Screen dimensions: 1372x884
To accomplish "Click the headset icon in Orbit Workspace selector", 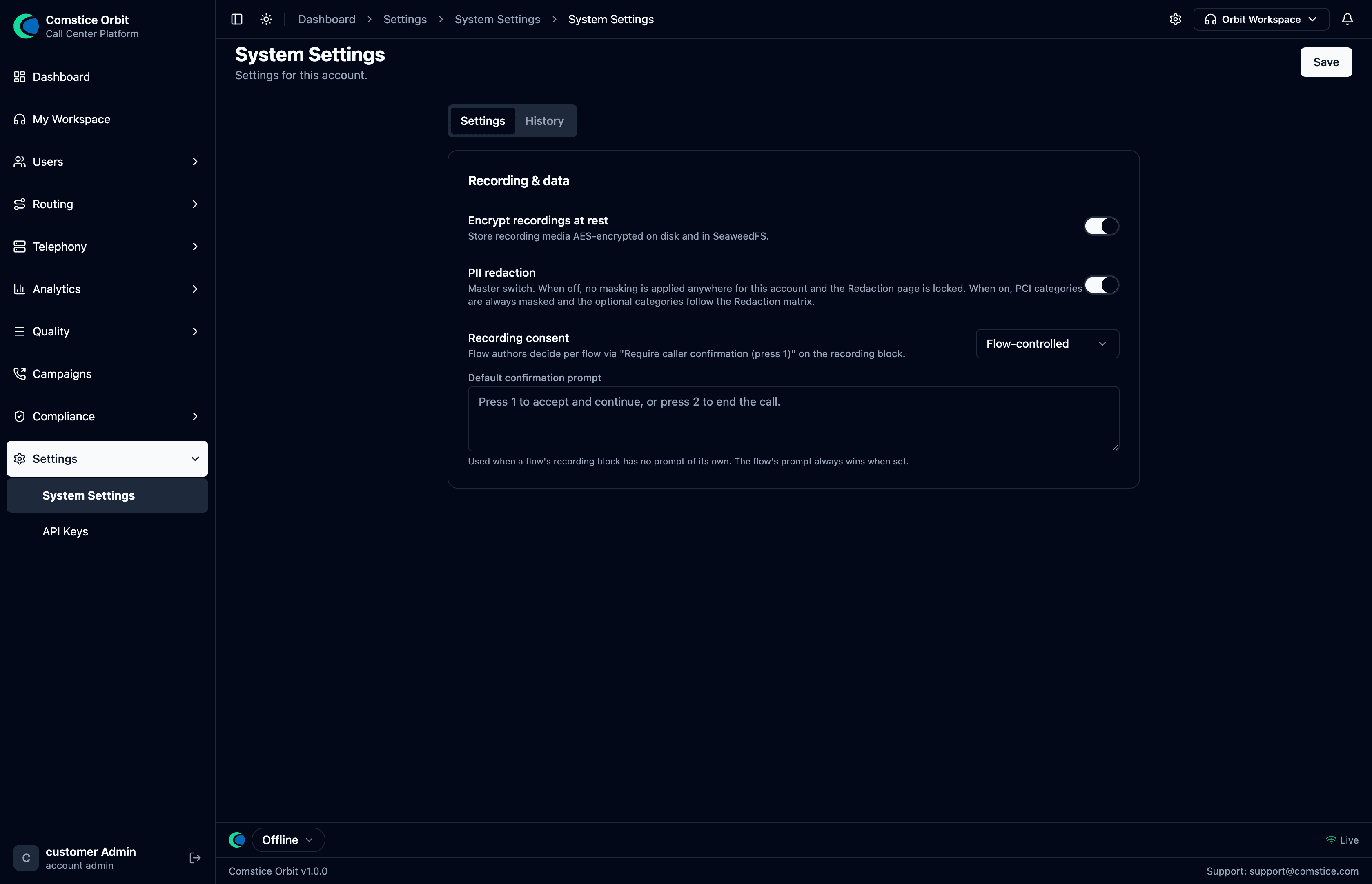I will [1210, 20].
